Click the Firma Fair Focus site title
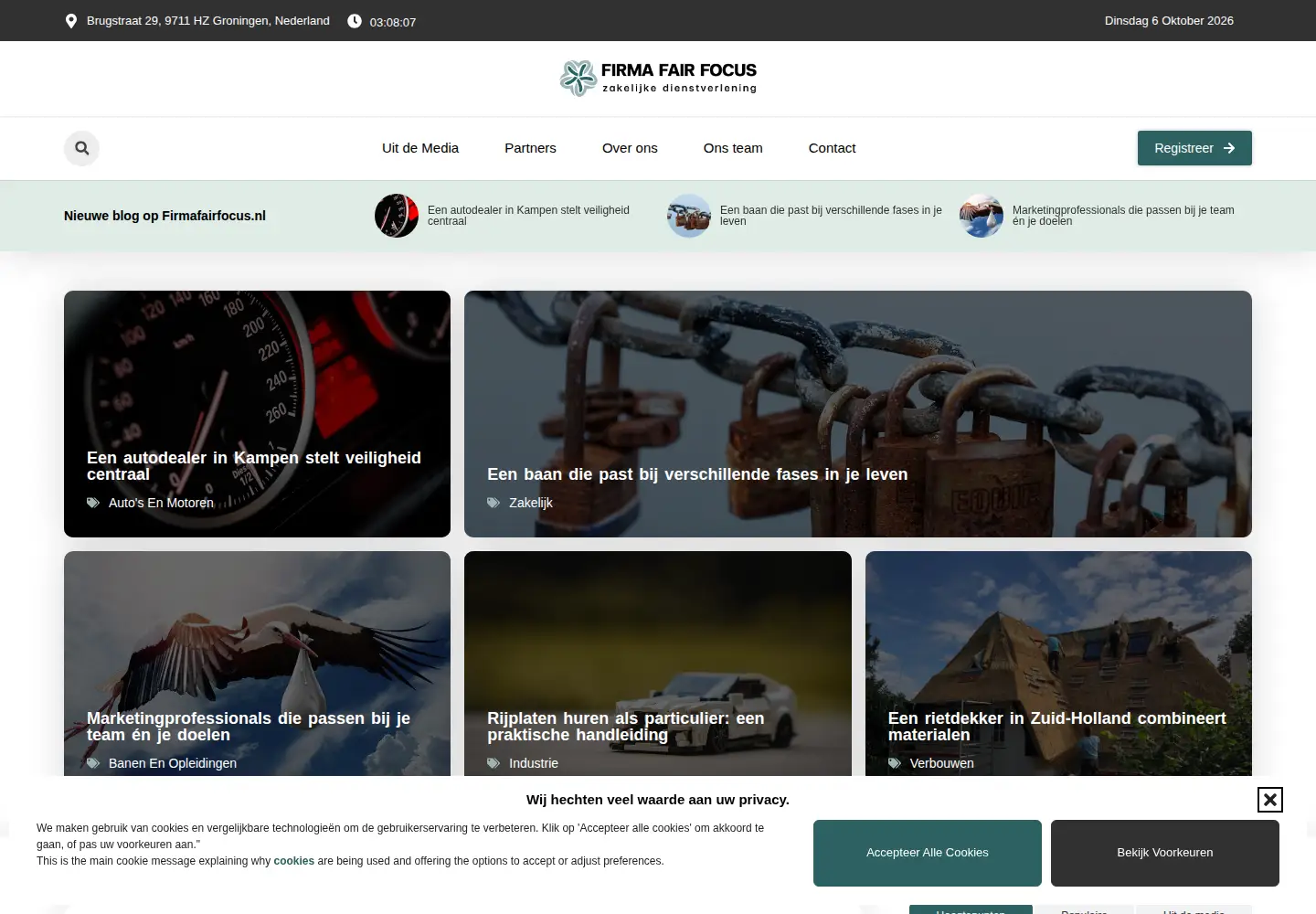This screenshot has height=914, width=1316. point(679,70)
